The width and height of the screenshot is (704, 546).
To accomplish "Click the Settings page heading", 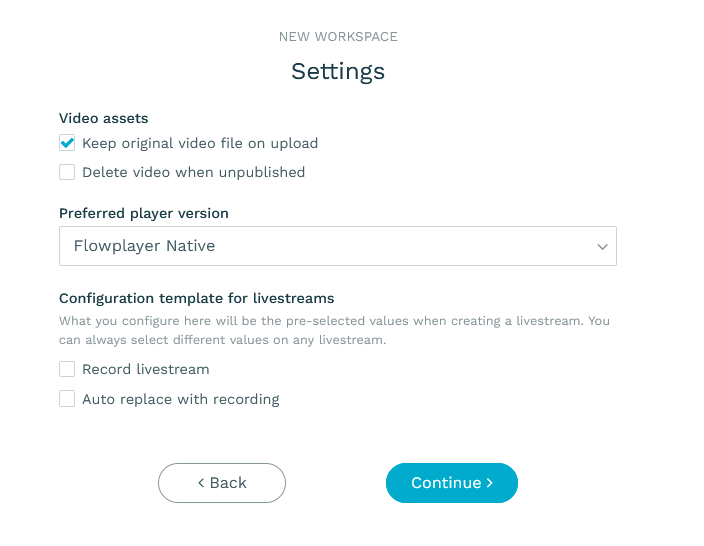I will tap(338, 71).
